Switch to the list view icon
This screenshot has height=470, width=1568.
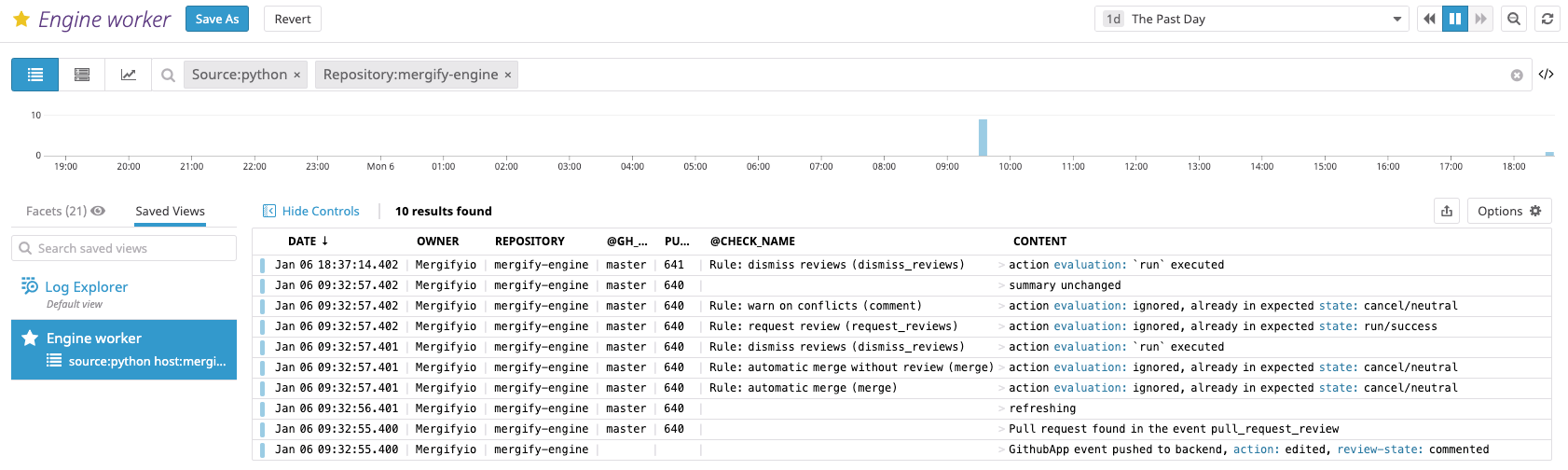35,75
